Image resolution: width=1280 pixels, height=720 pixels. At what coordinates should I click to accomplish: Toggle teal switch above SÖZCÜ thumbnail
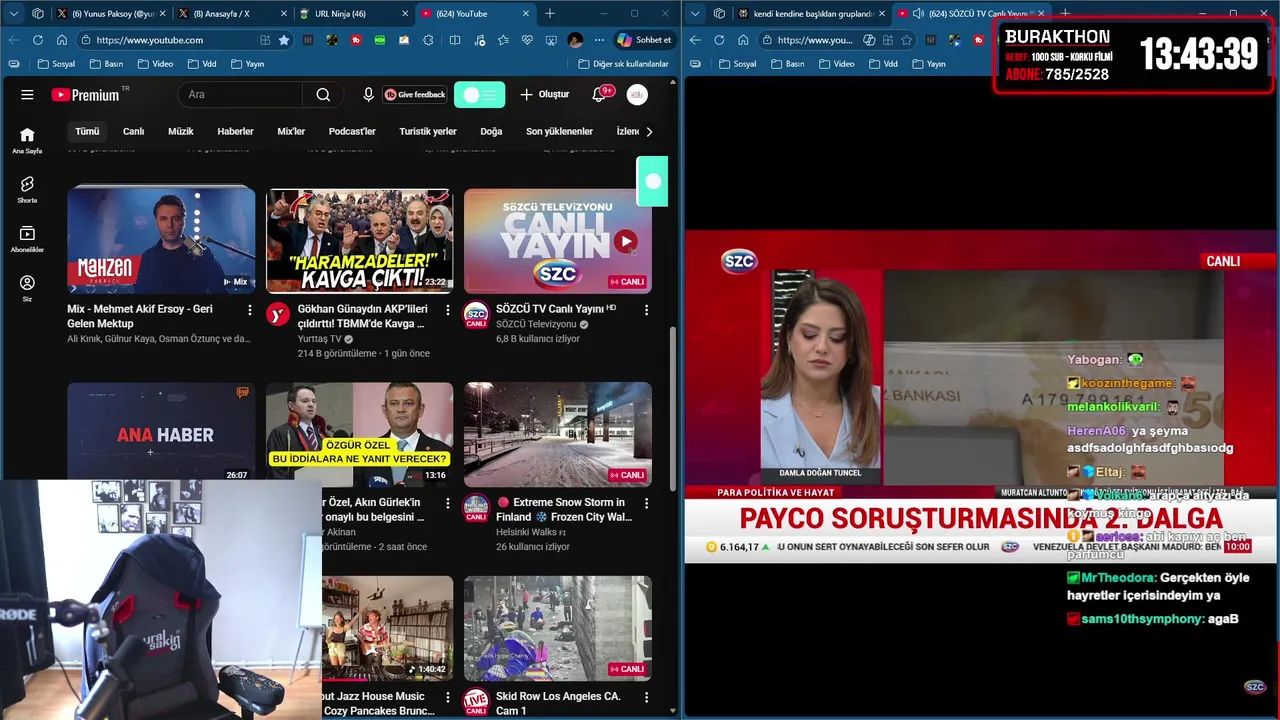click(x=652, y=181)
